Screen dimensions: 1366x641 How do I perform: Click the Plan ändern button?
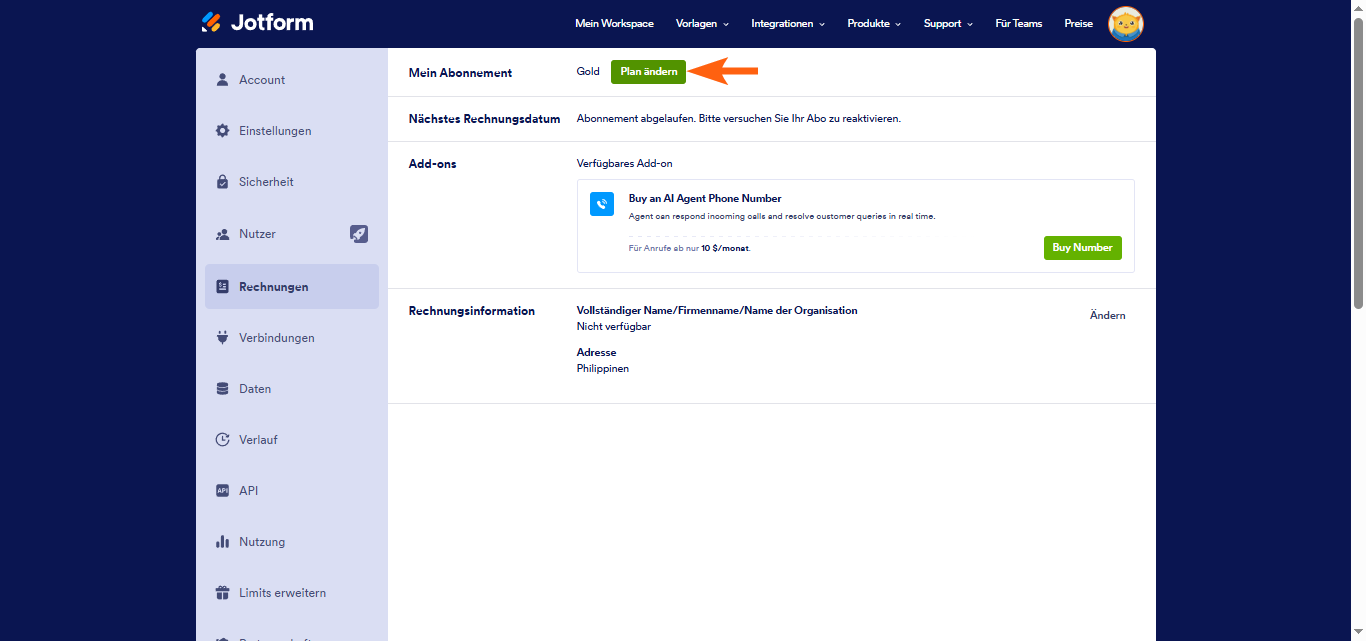(648, 72)
